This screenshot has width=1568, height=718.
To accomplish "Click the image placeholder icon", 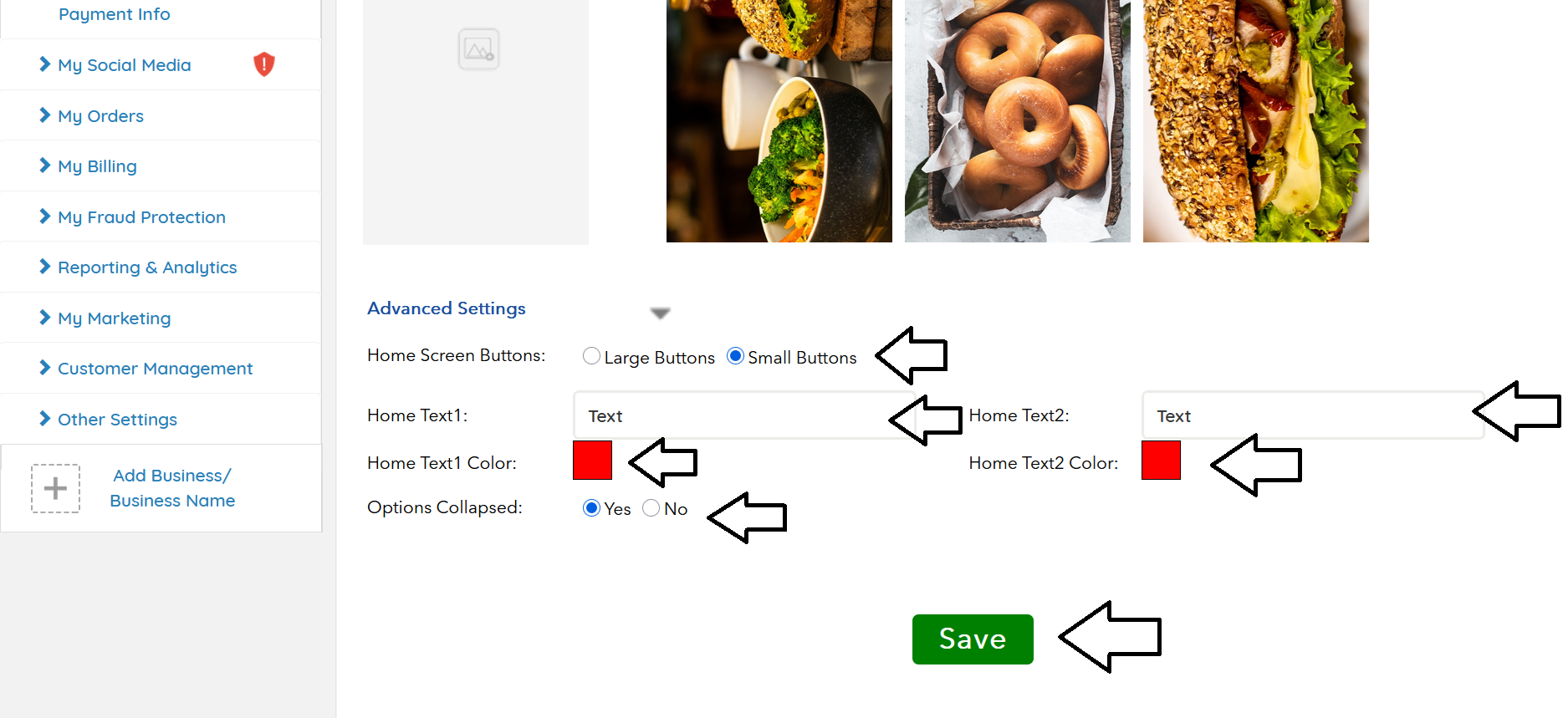I will 478,49.
